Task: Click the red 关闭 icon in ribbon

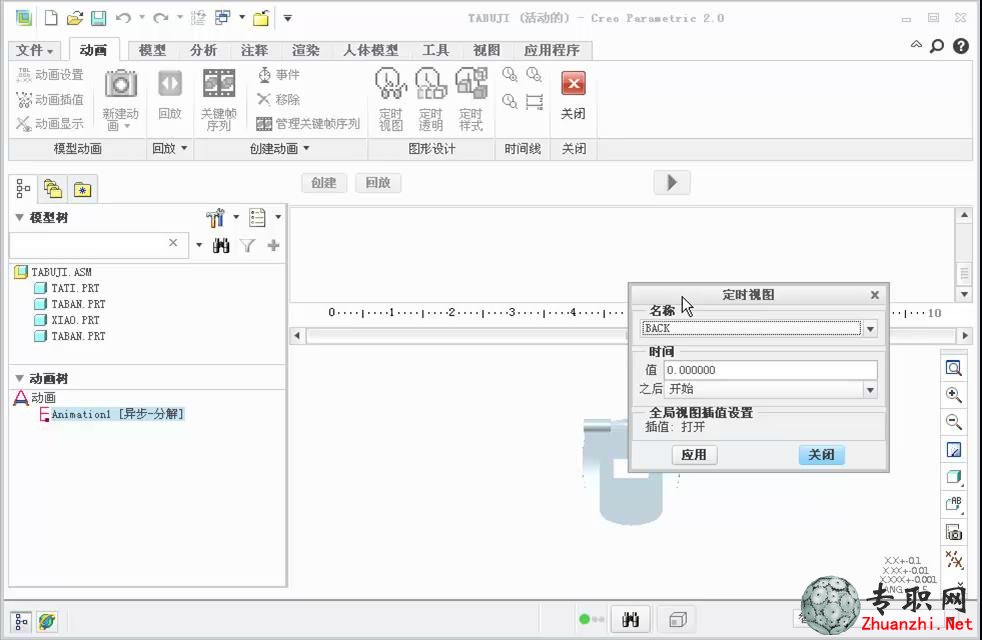Action: pos(573,83)
